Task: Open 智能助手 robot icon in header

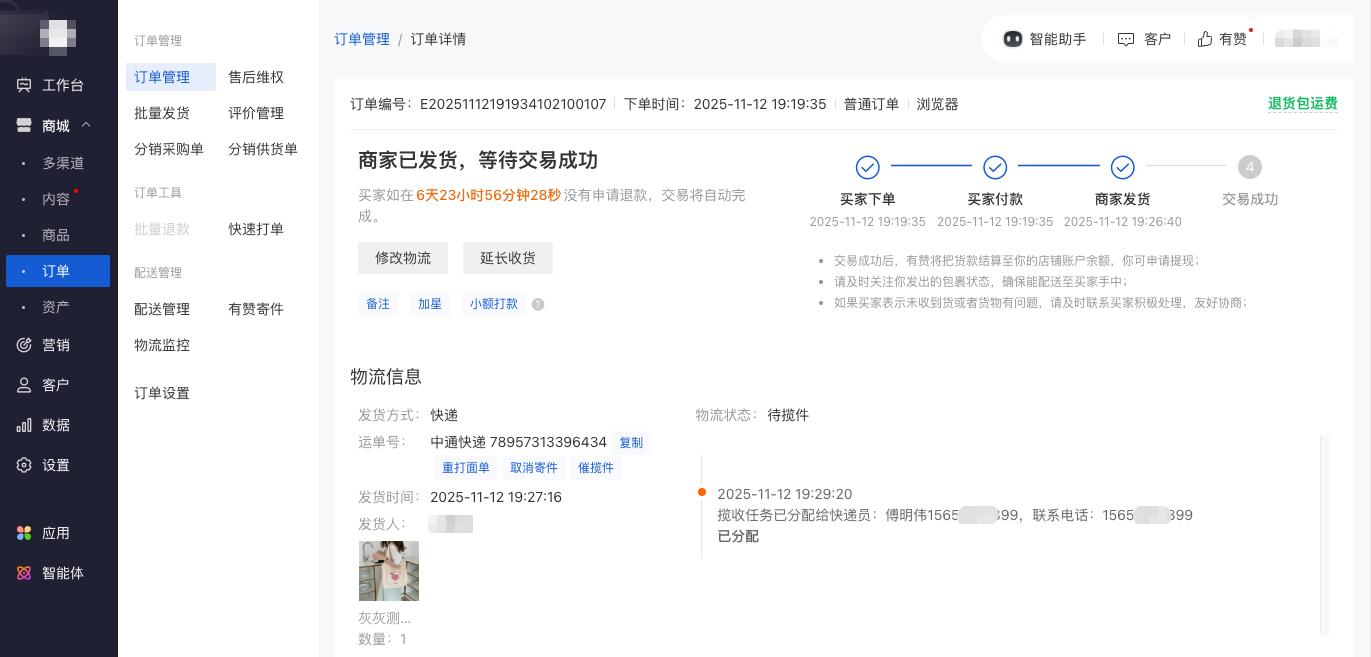Action: tap(1013, 39)
